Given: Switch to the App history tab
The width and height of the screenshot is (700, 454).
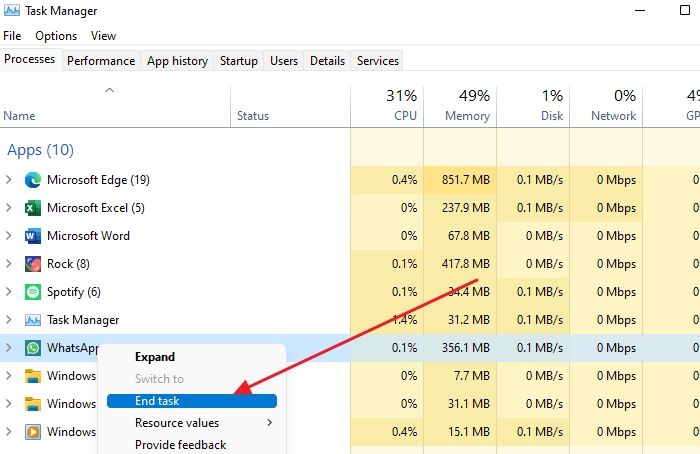Looking at the screenshot, I should tap(177, 61).
